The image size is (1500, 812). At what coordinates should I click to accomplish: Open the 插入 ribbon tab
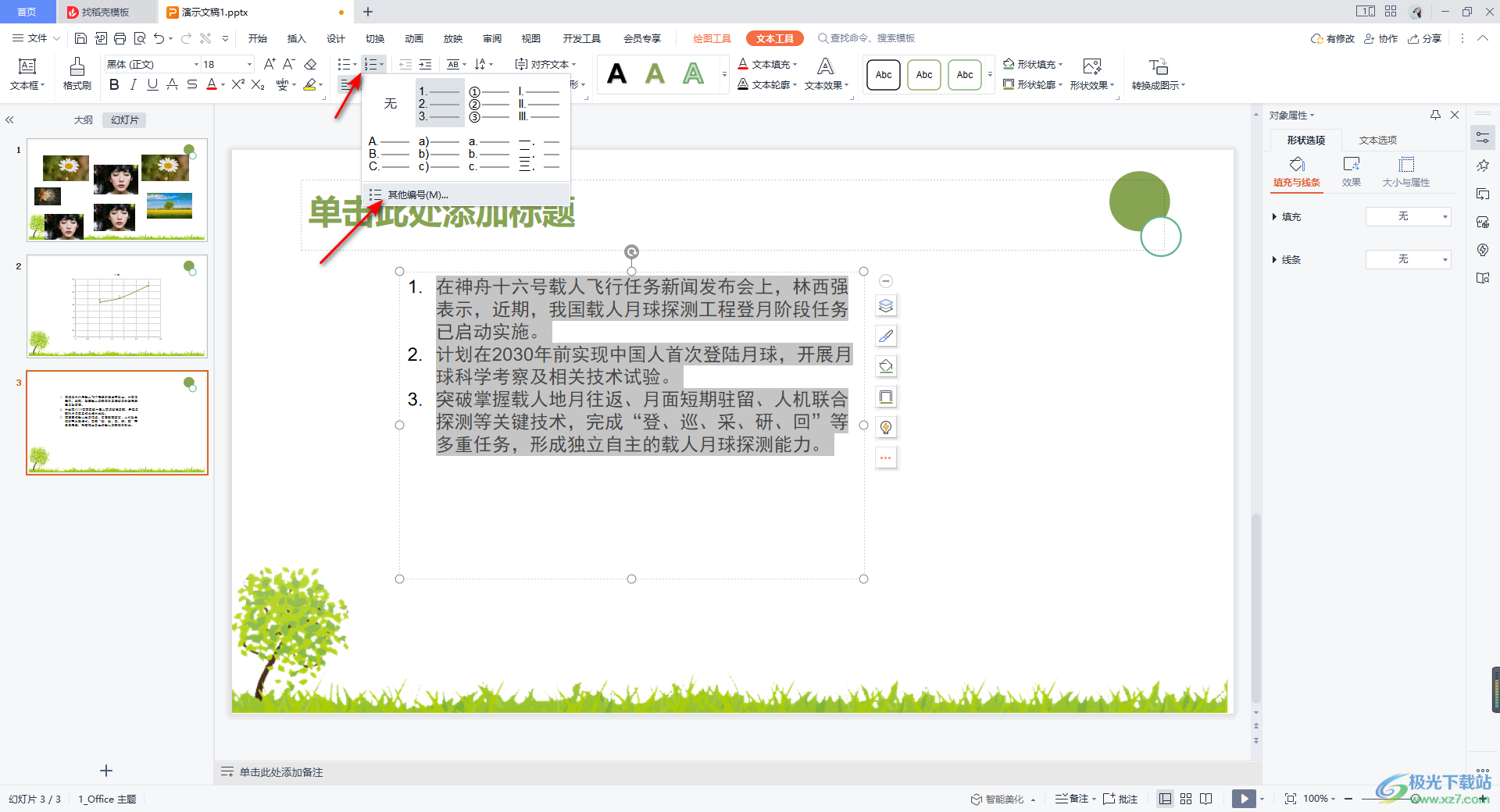click(296, 38)
